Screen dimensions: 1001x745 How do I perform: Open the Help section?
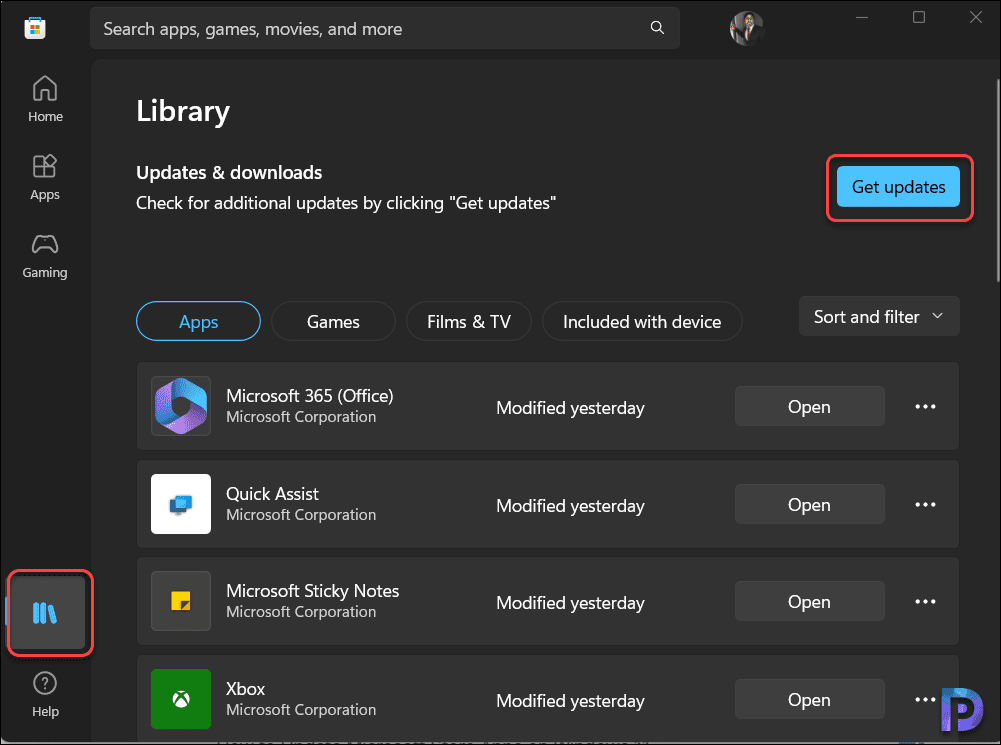click(x=45, y=693)
